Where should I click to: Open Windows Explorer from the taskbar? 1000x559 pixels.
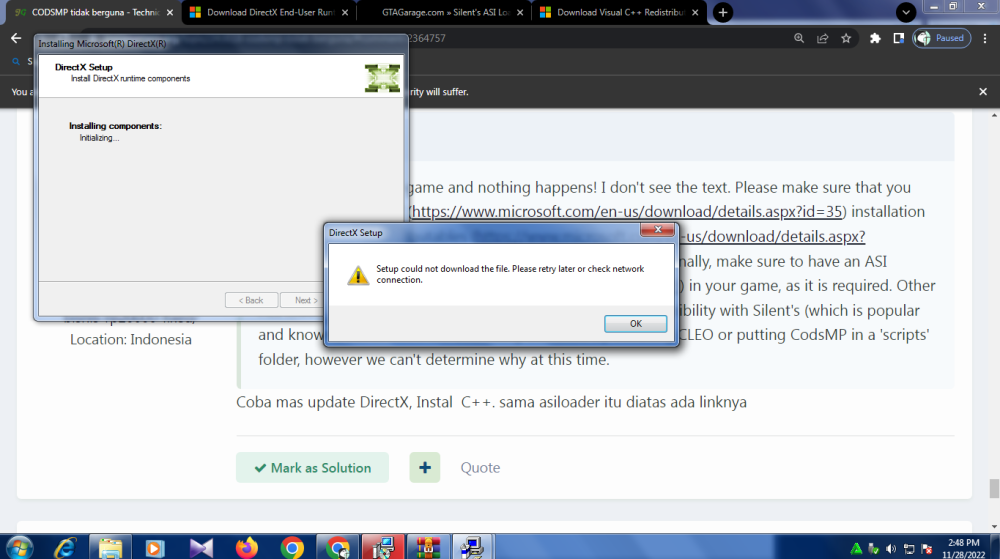click(x=110, y=548)
